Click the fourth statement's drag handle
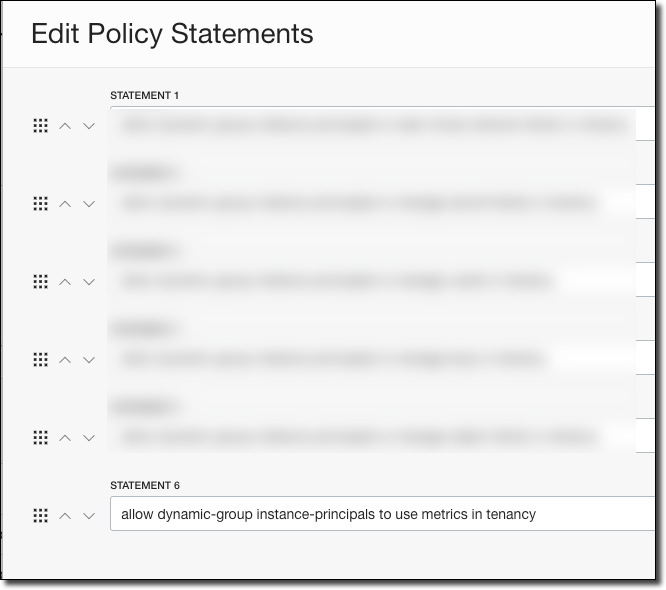The width and height of the screenshot is (666, 590). 41,360
